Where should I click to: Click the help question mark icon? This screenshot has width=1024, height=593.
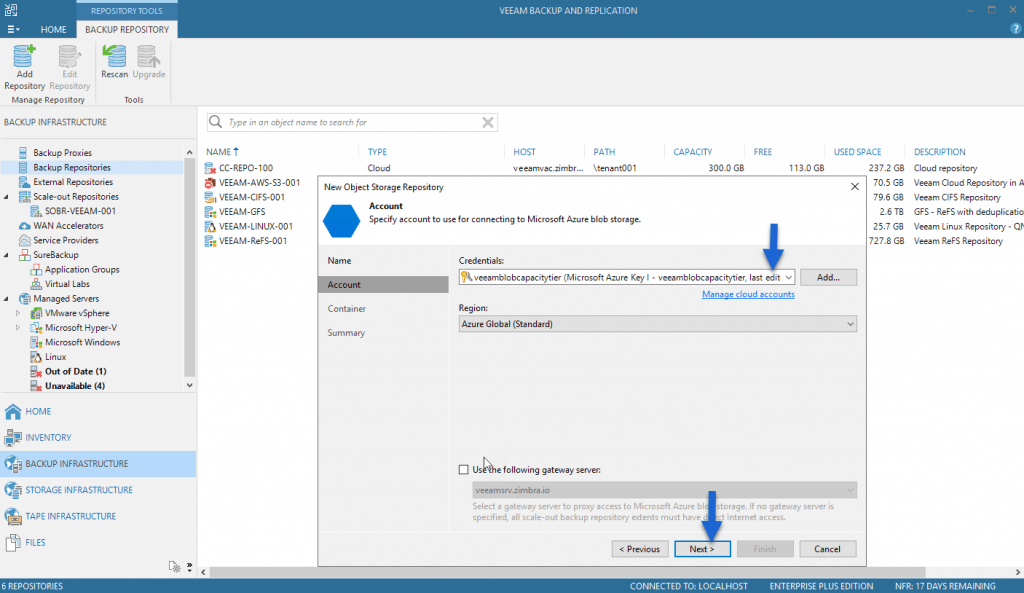(1015, 29)
